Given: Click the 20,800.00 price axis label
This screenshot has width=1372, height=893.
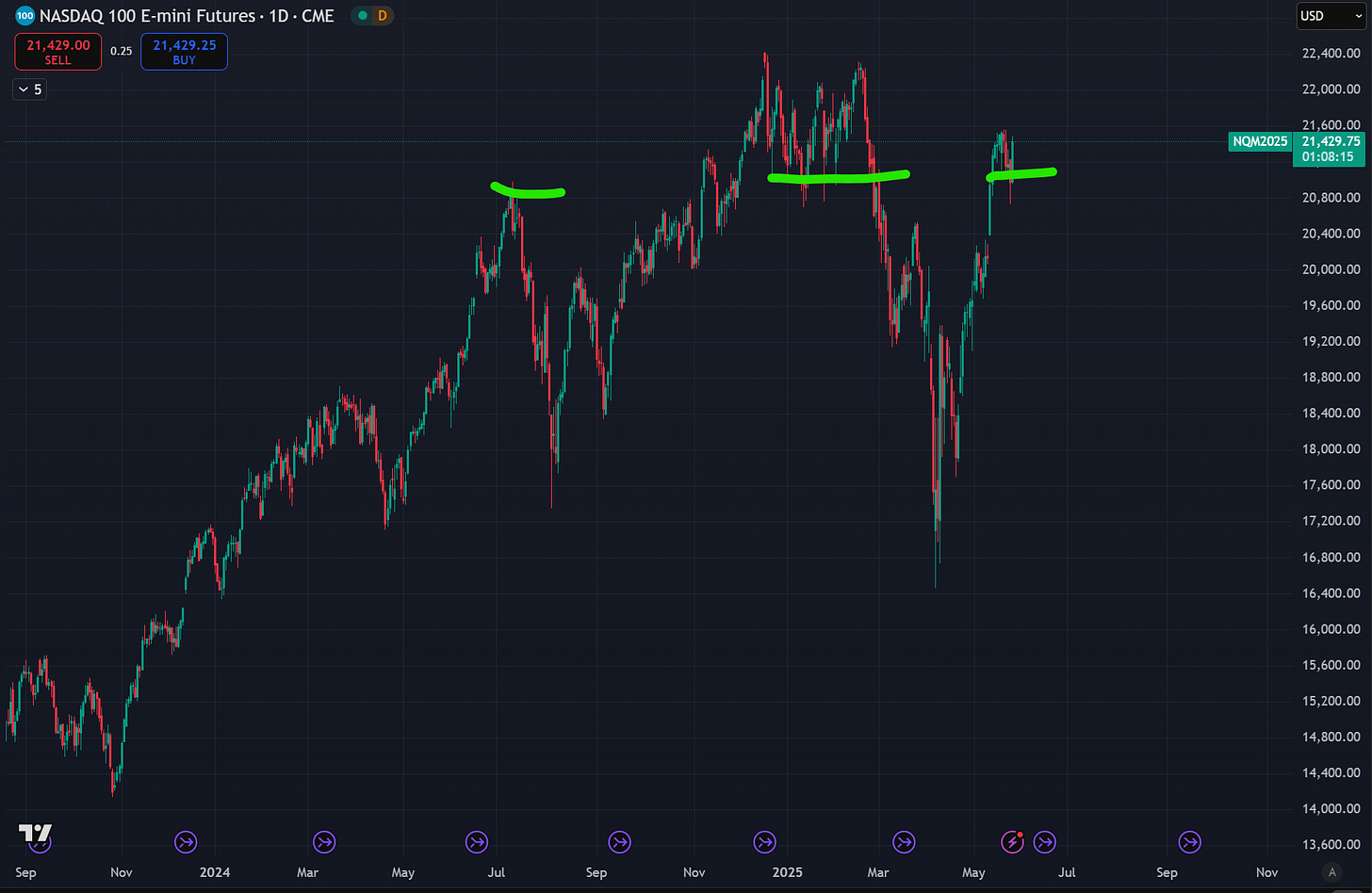Looking at the screenshot, I should pos(1331,198).
